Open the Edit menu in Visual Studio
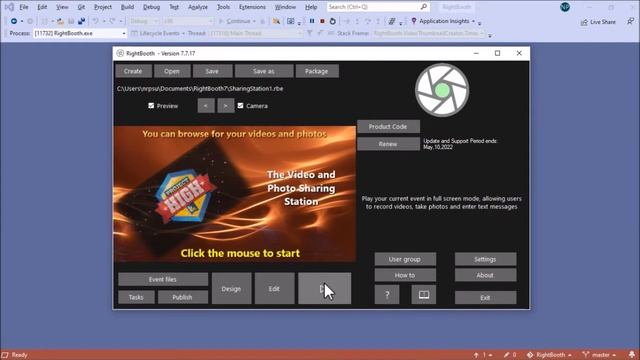 click(x=42, y=7)
